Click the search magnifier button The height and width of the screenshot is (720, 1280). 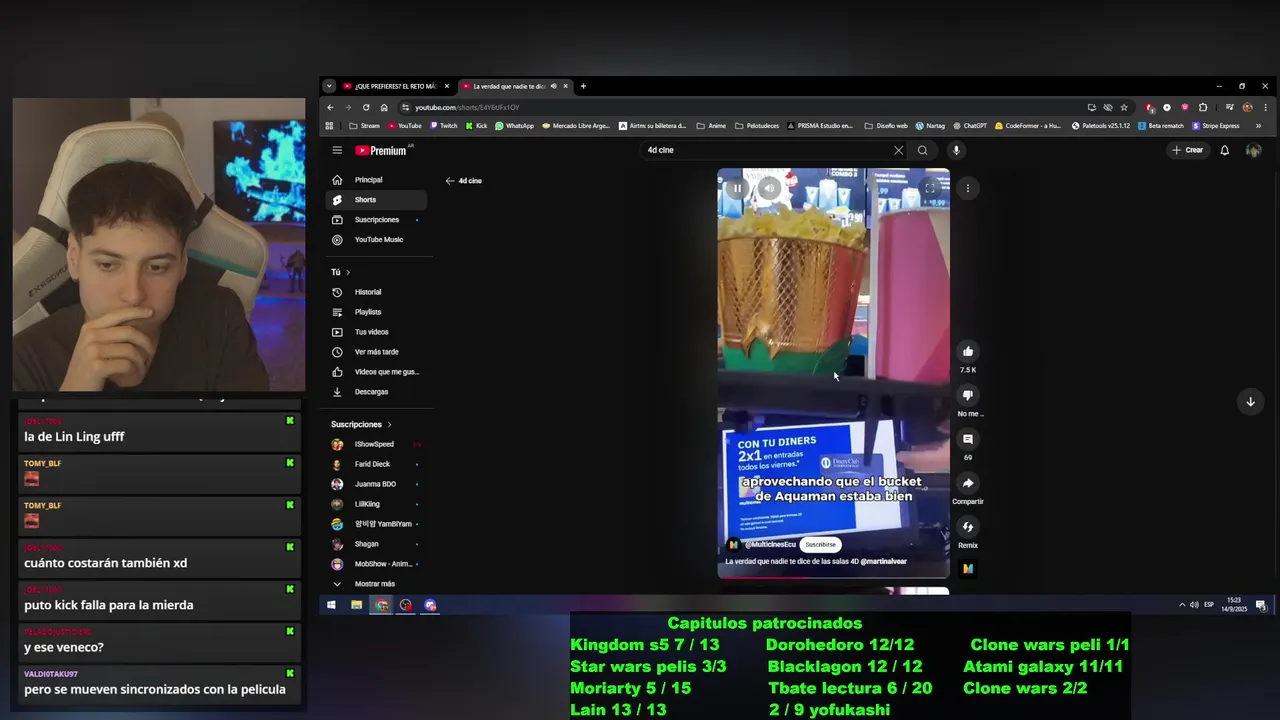pyautogui.click(x=922, y=150)
